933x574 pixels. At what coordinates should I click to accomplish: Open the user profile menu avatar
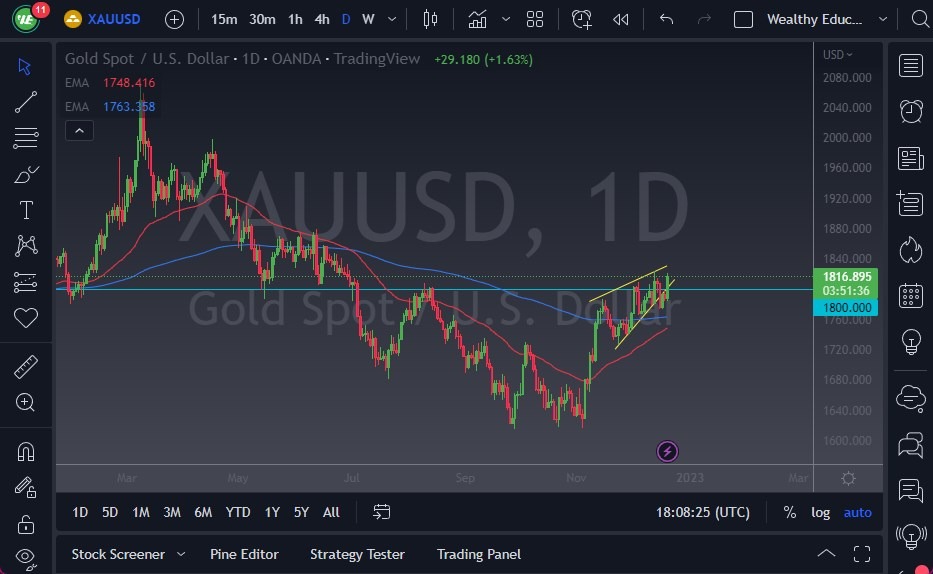[26, 19]
